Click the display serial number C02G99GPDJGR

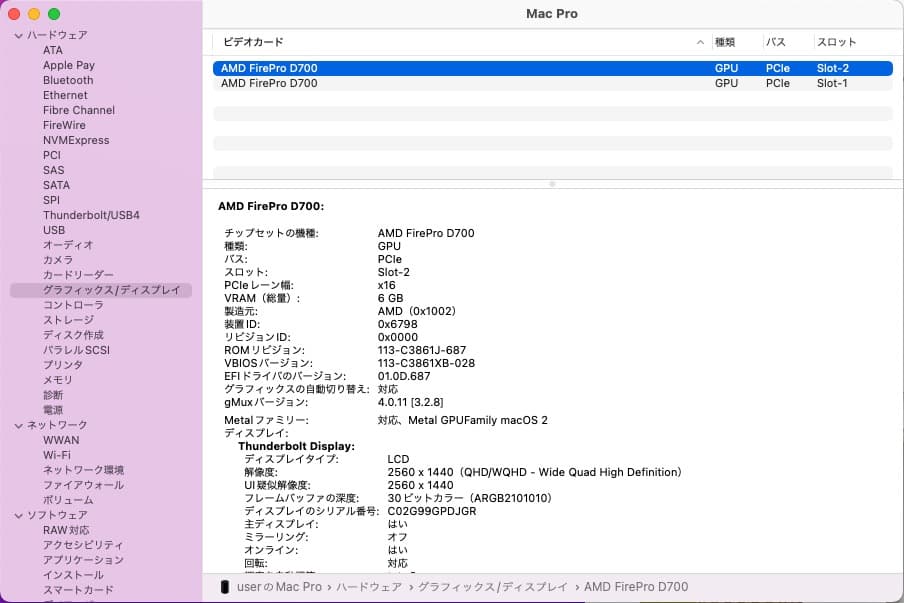(432, 511)
